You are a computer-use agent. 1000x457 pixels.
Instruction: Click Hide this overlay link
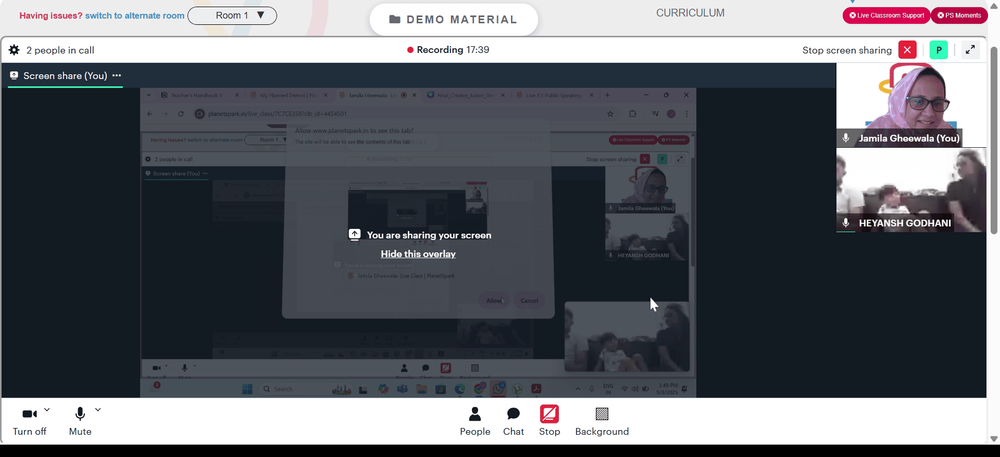point(418,254)
